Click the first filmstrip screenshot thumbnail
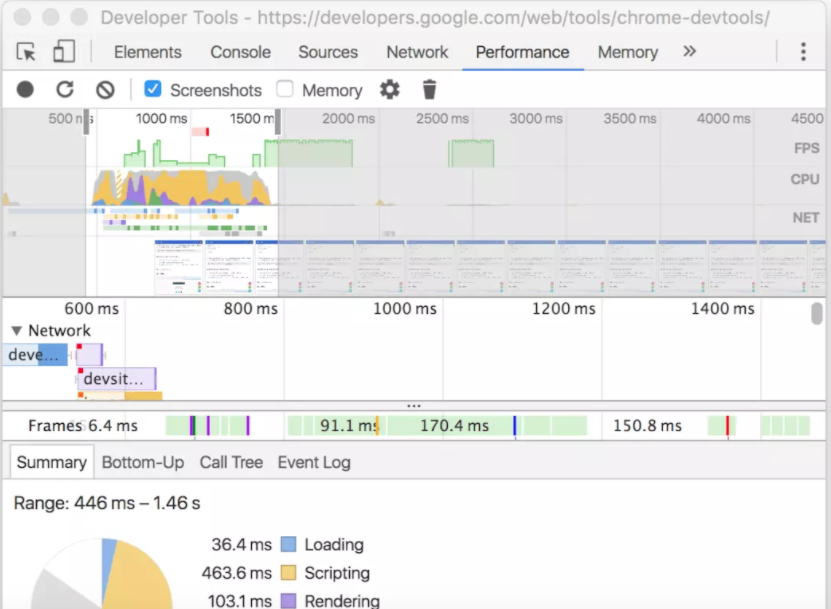This screenshot has height=609, width=831. 179,267
